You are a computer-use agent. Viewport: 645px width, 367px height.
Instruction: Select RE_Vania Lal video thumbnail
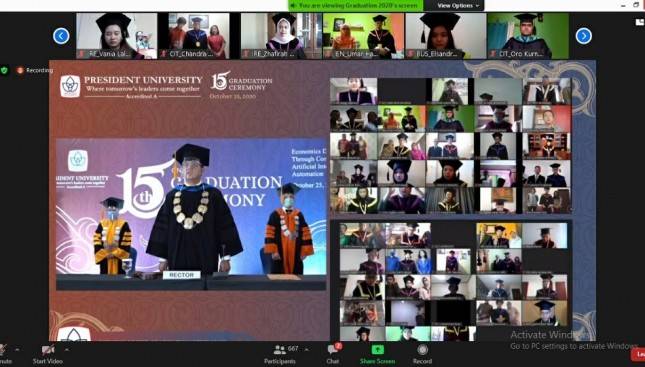tap(117, 36)
